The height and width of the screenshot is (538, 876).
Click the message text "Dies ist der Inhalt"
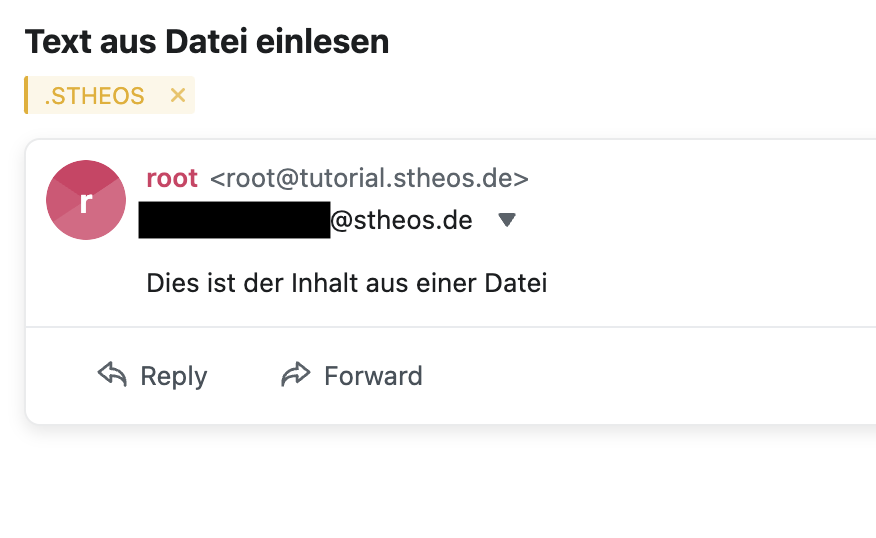(x=216, y=283)
